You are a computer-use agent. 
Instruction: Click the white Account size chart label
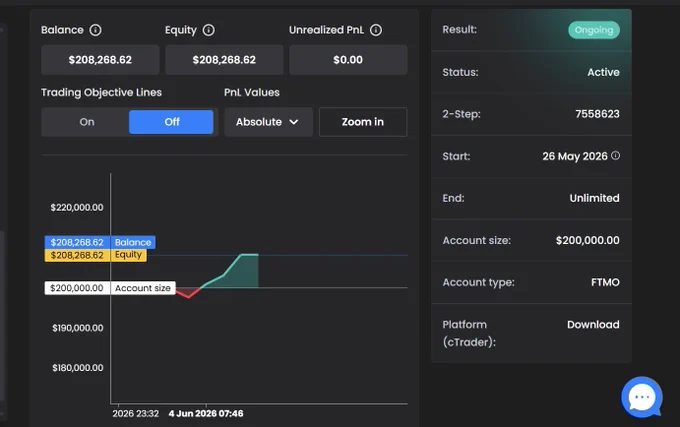point(110,288)
